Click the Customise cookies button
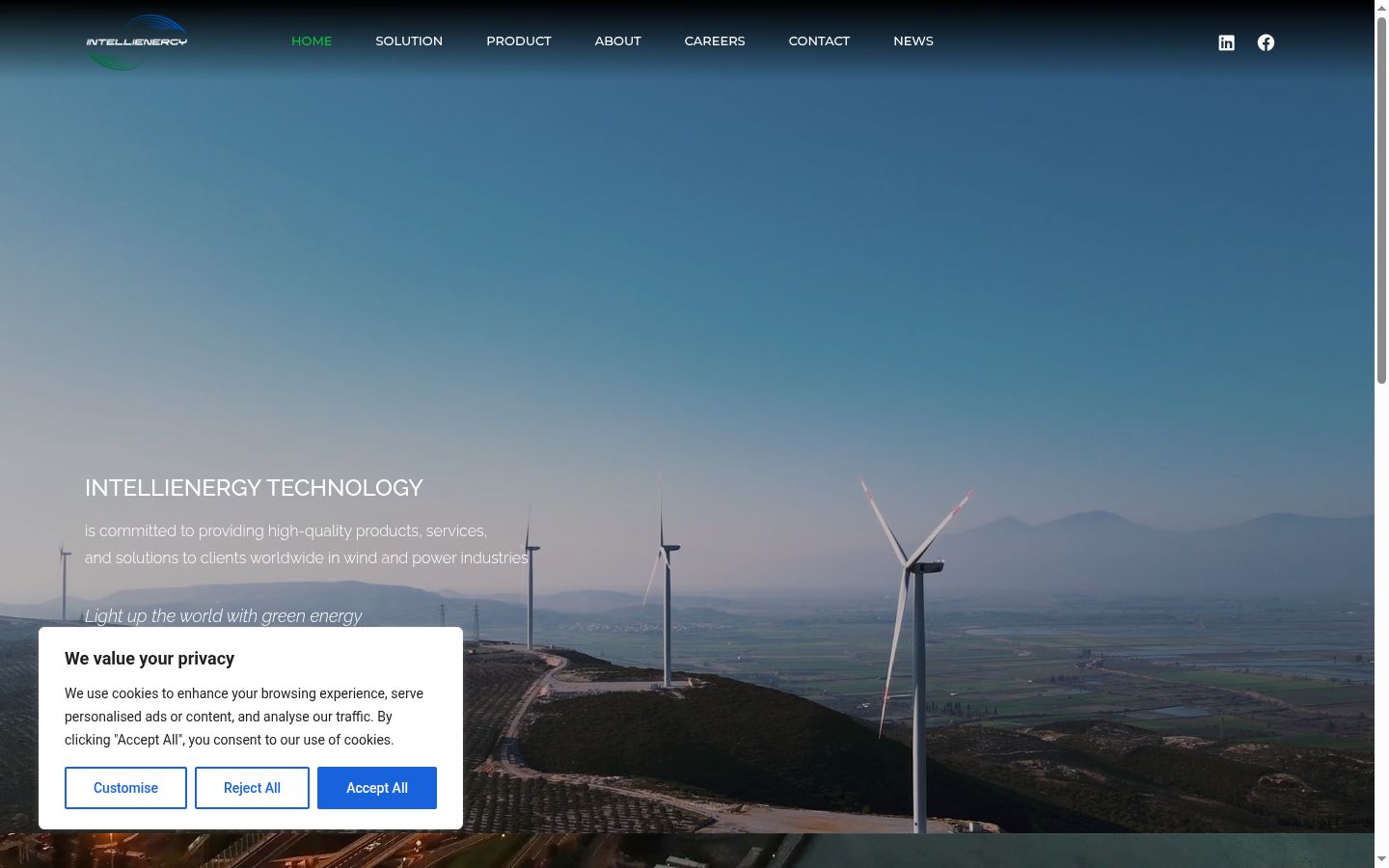Screen dimensions: 1389x868 tap(125, 788)
